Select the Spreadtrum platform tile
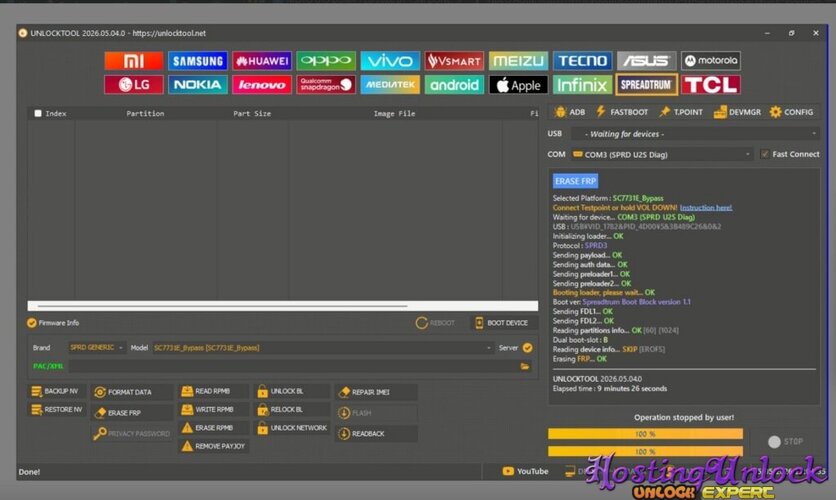This screenshot has height=500, width=836. [646, 85]
